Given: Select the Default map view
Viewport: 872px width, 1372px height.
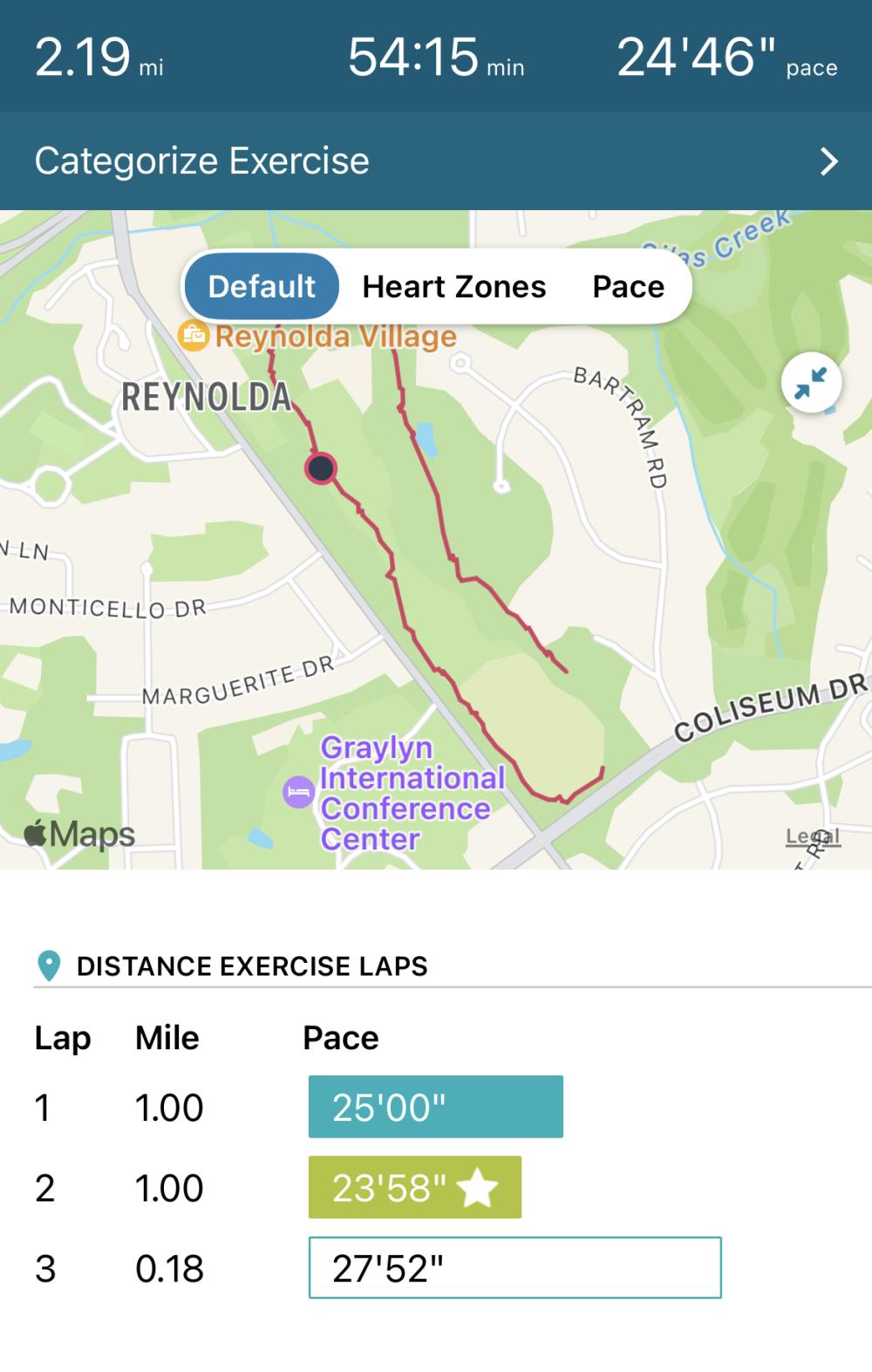Looking at the screenshot, I should [x=261, y=286].
